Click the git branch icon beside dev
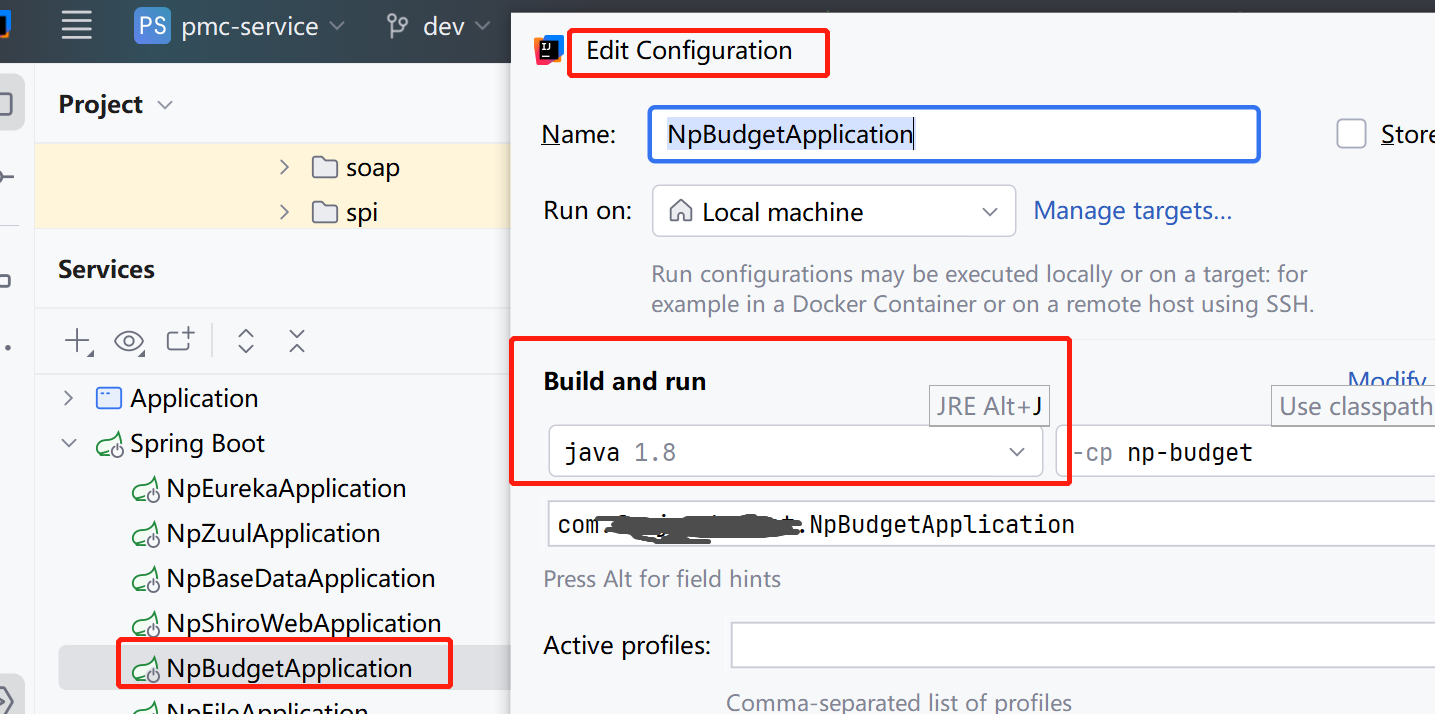1435x714 pixels. [x=398, y=26]
